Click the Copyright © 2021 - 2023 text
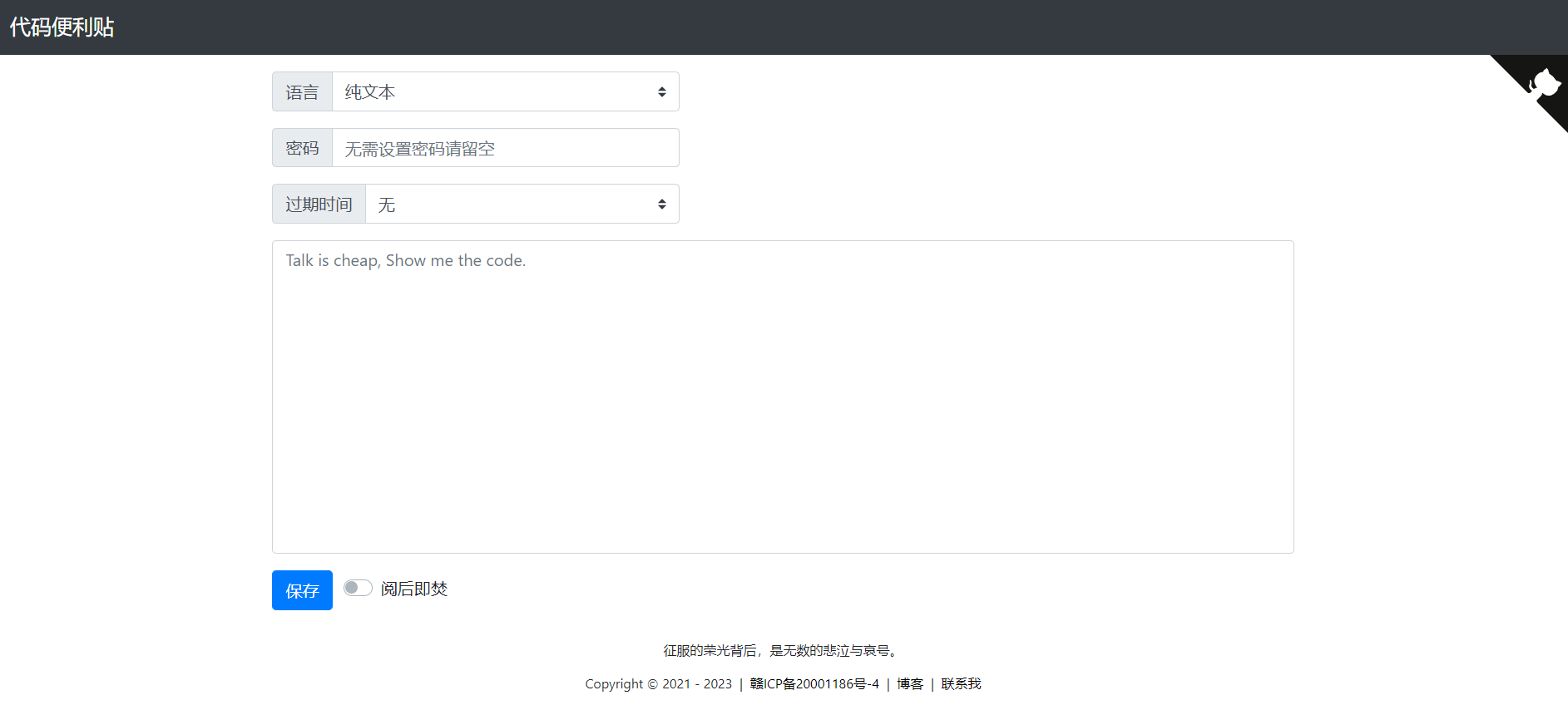 coord(658,684)
